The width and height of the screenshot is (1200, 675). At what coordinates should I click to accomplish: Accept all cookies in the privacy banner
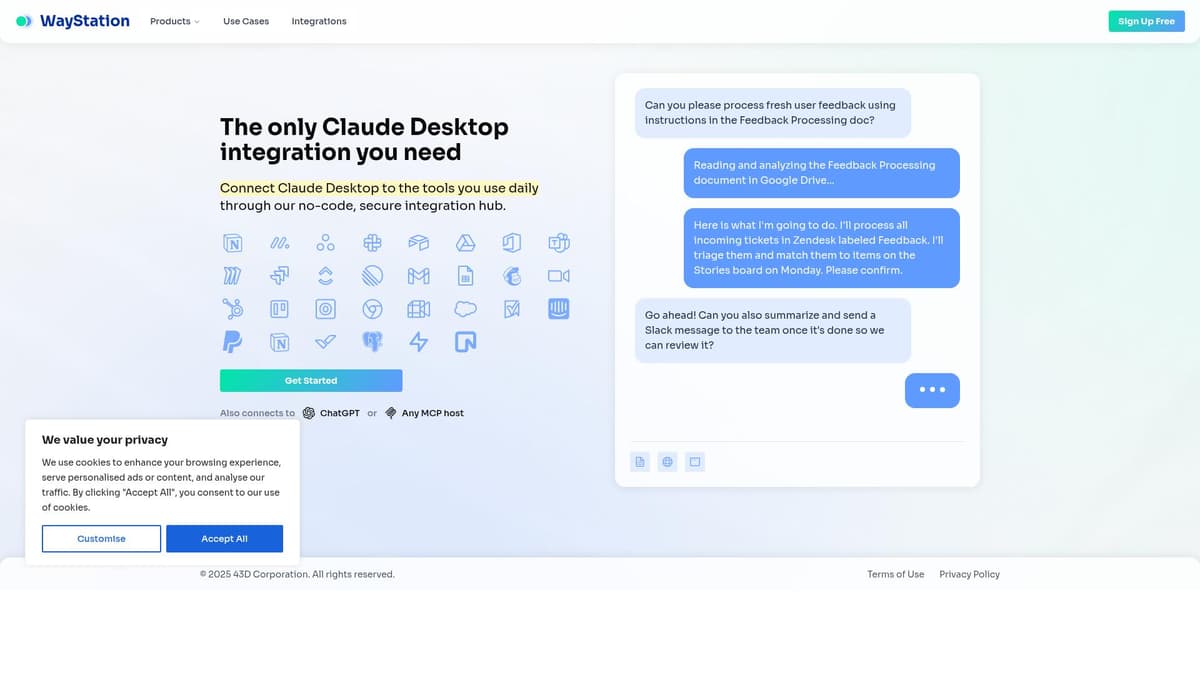[x=224, y=538]
